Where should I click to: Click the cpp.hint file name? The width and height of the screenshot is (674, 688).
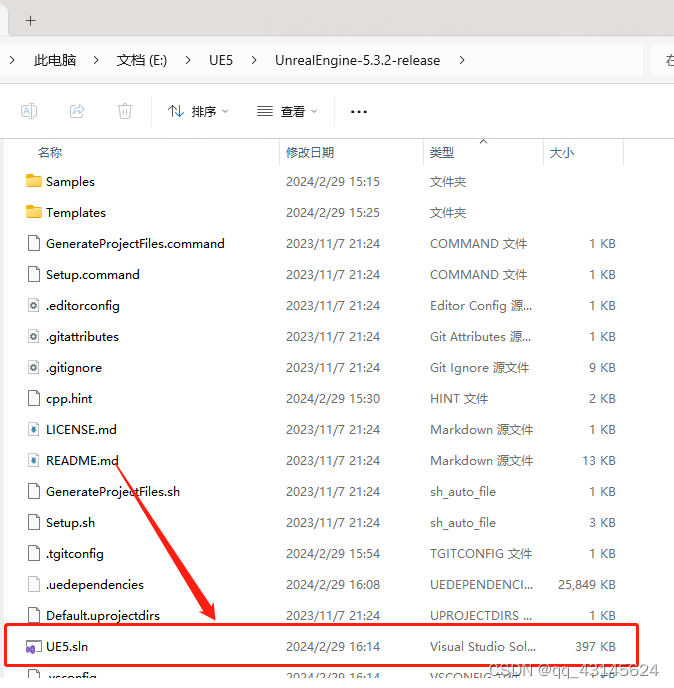click(69, 399)
